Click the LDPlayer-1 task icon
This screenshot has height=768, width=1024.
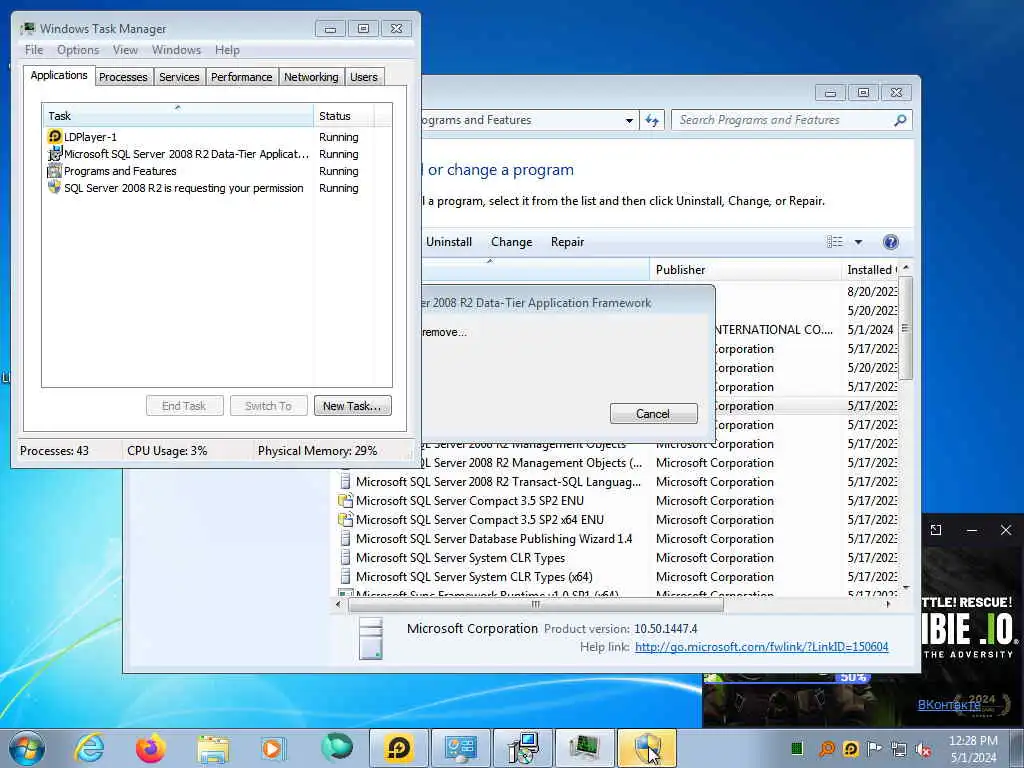pos(55,136)
